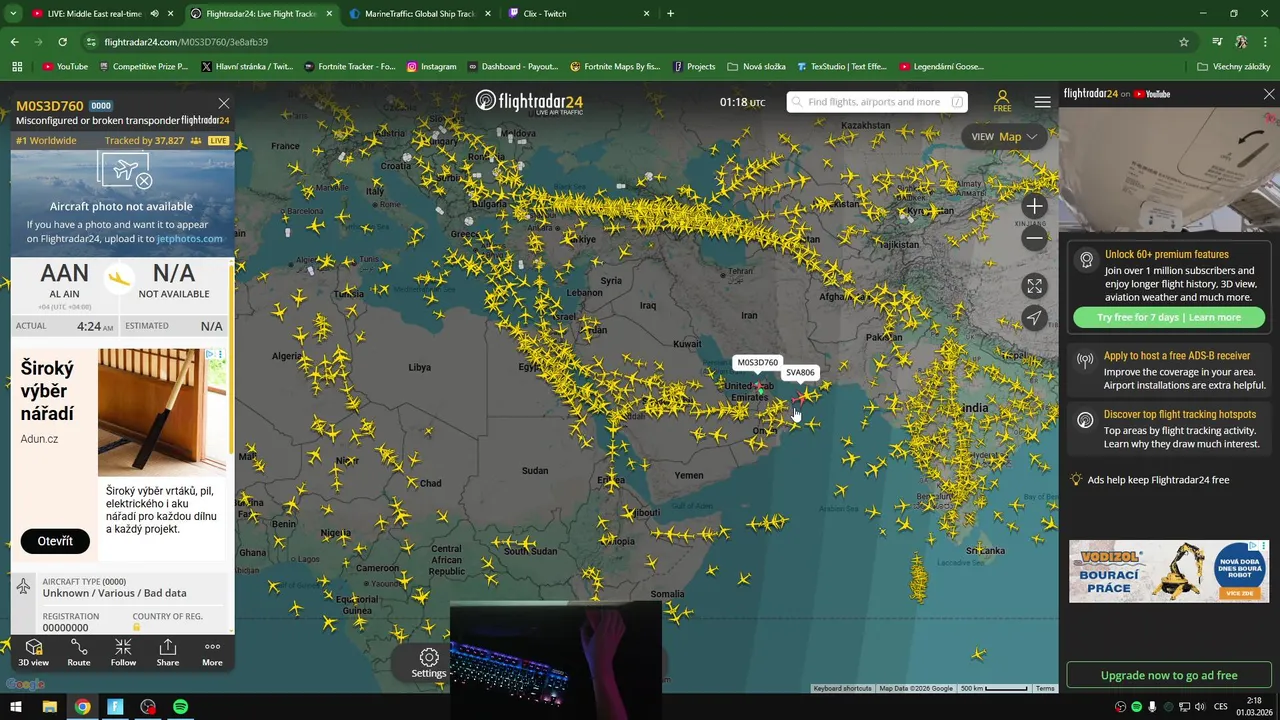Show the flight Route
This screenshot has height=720, width=1280.
coord(79,652)
